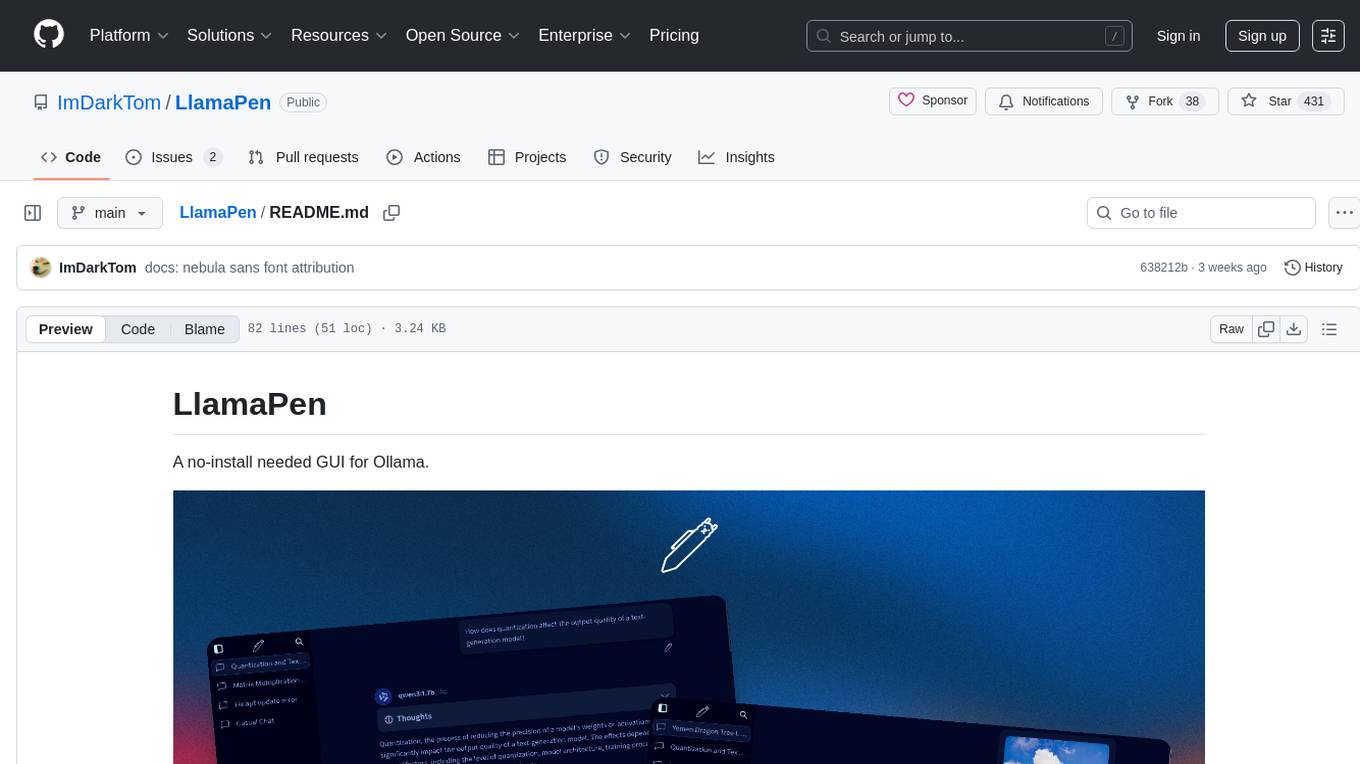This screenshot has width=1360, height=764.
Task: Switch to the Projects tab
Action: point(527,157)
